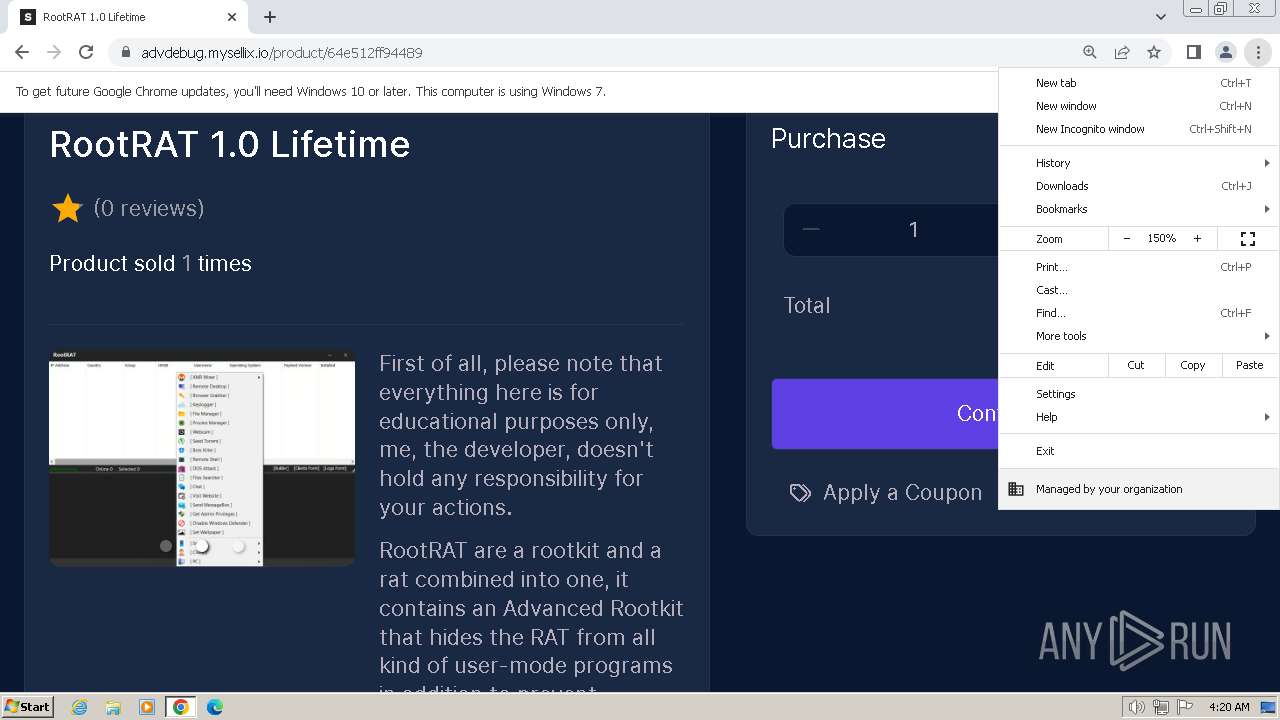Click Copy in the Edit row
This screenshot has width=1280, height=720.
pos(1193,365)
